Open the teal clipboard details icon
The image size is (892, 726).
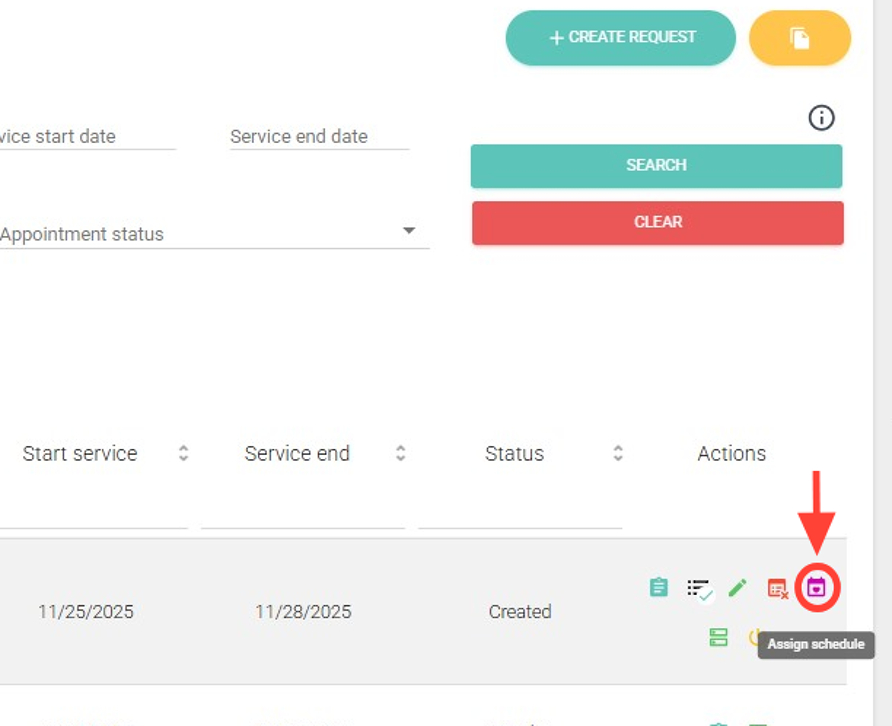click(658, 588)
